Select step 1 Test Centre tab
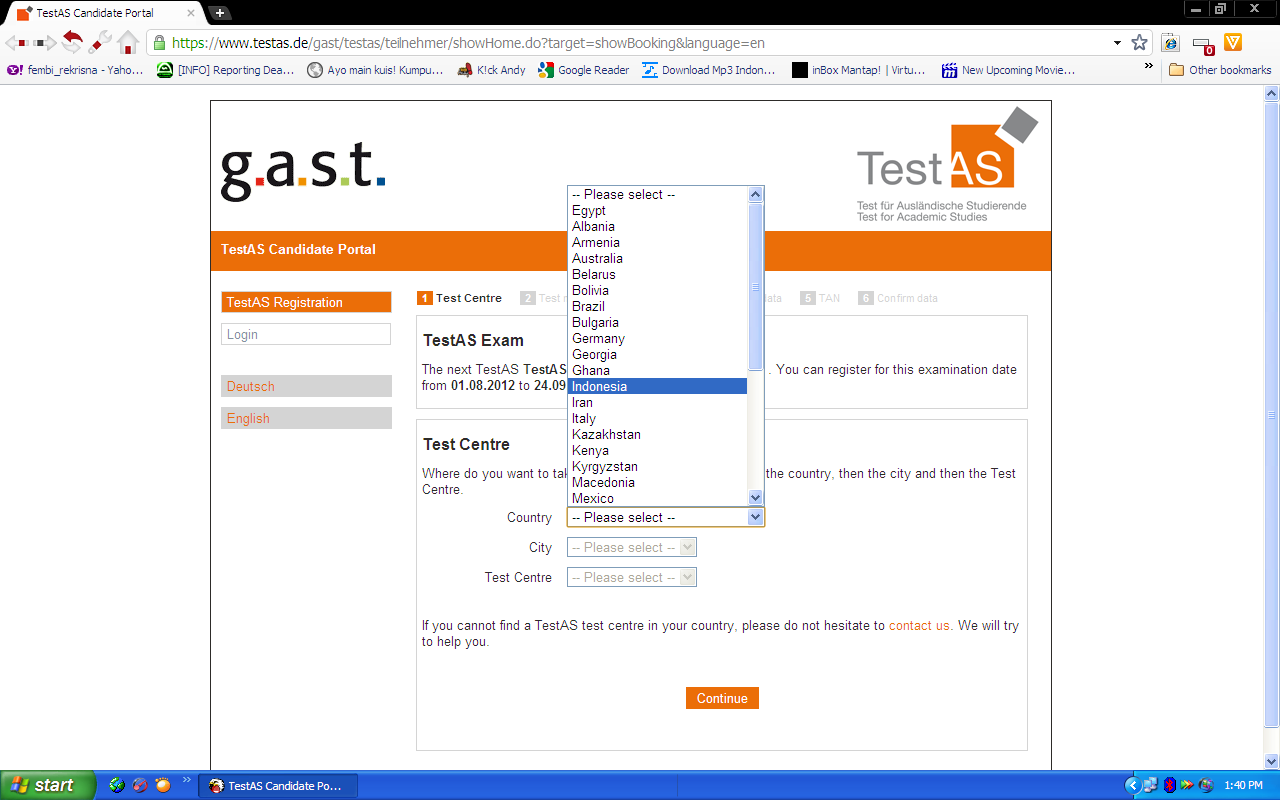This screenshot has height=800, width=1280. tap(460, 298)
